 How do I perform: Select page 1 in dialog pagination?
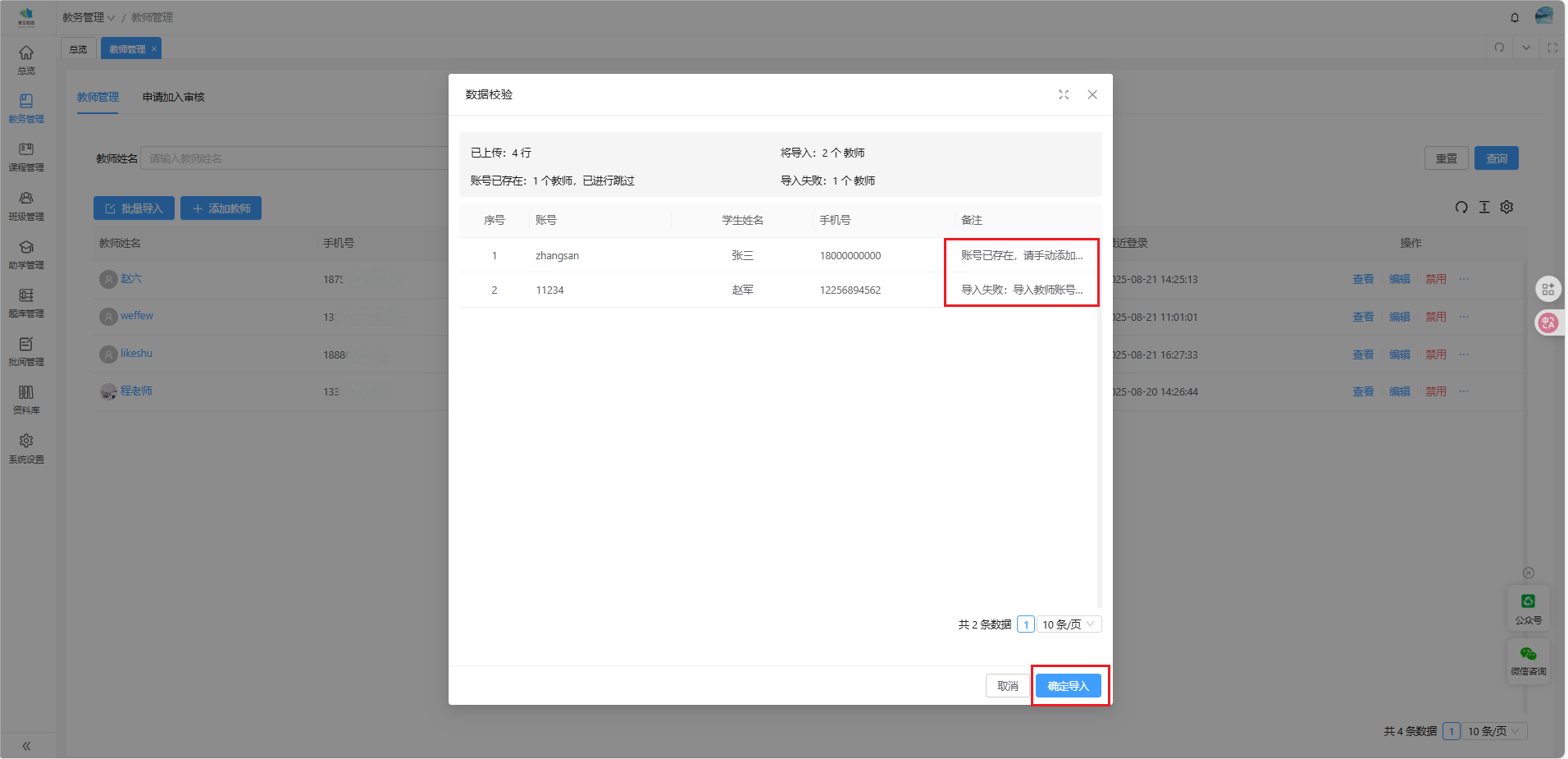(x=1025, y=624)
